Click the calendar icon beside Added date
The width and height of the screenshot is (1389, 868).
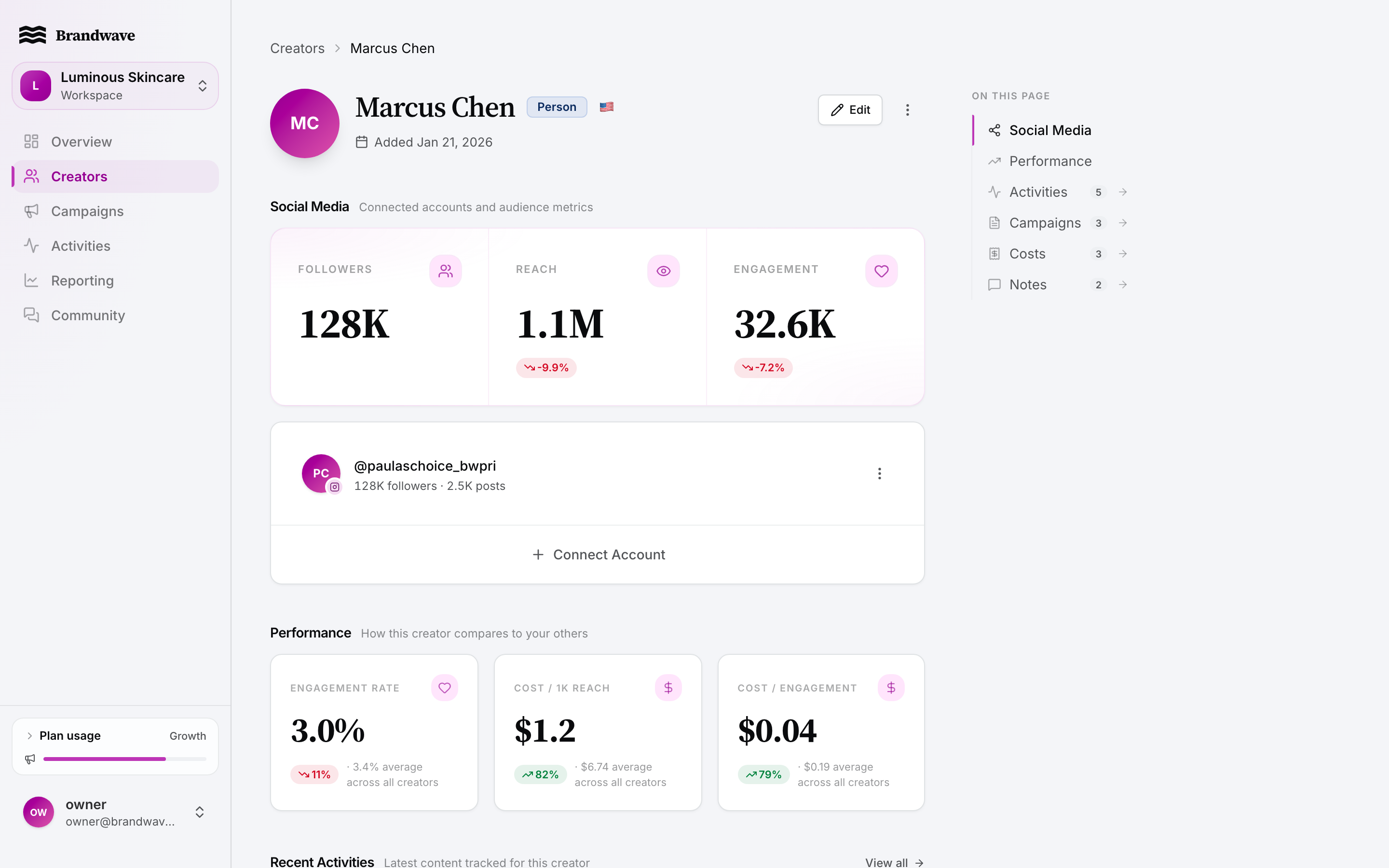coord(362,142)
